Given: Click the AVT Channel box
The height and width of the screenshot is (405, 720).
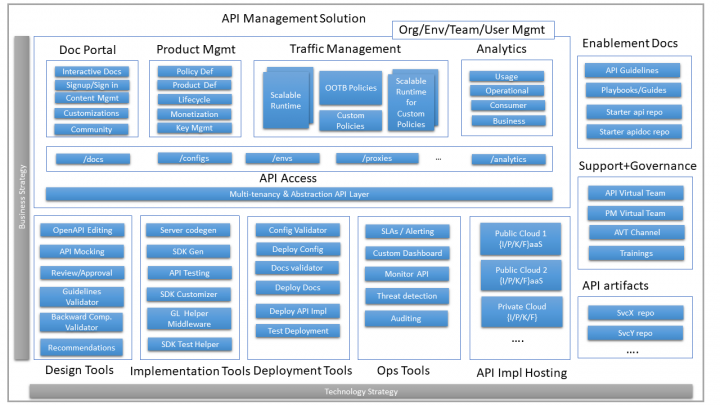Looking at the screenshot, I should pyautogui.click(x=629, y=234).
